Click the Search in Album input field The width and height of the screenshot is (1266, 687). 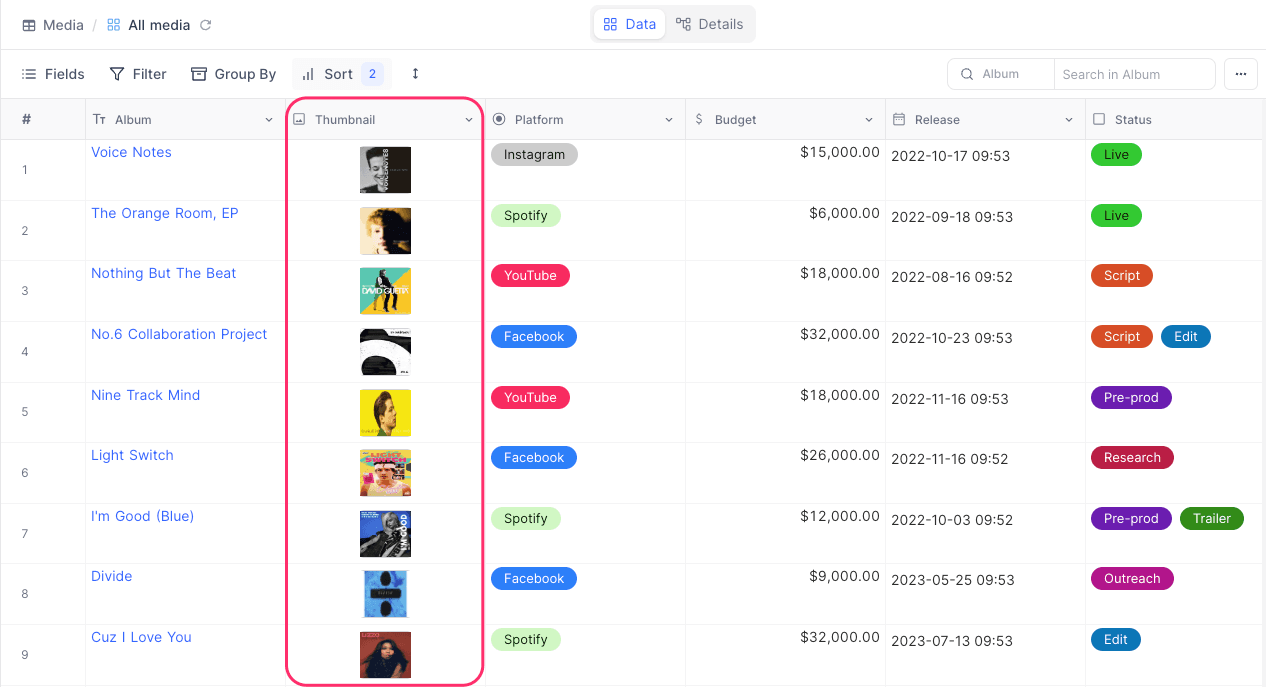coord(1133,74)
